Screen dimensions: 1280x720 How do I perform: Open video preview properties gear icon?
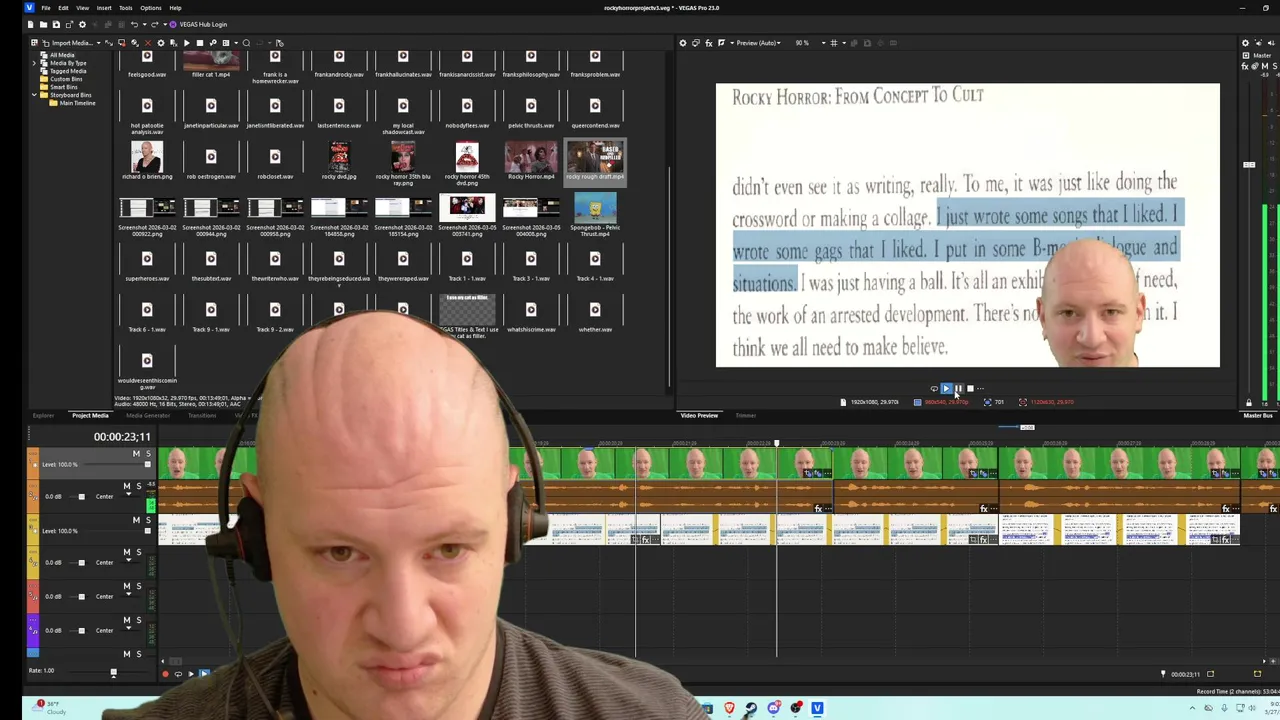(683, 43)
